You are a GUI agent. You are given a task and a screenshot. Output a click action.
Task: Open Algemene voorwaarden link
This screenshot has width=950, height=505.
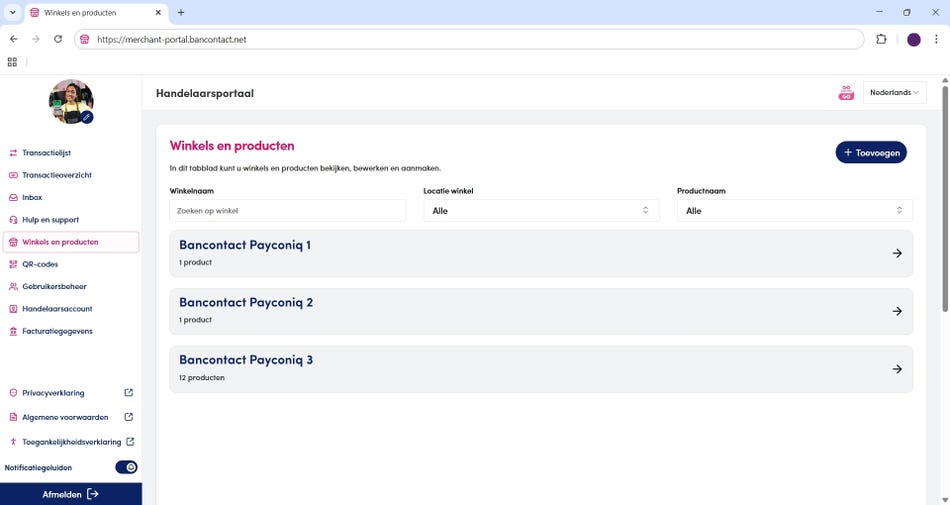[x=65, y=417]
